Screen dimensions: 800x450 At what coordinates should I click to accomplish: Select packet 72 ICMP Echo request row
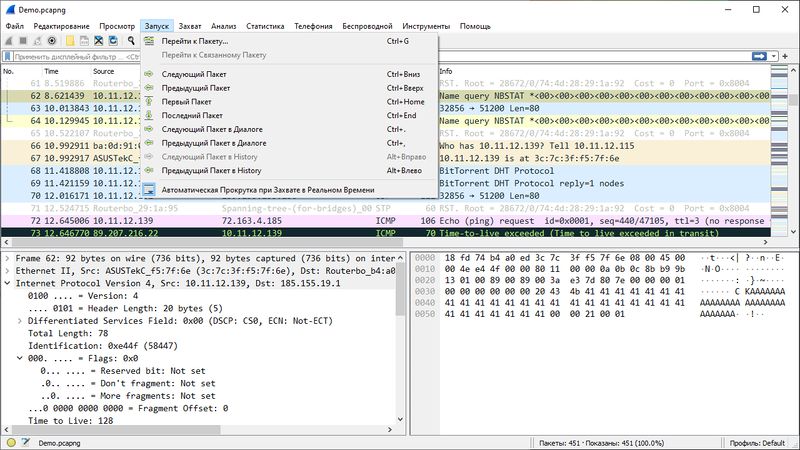385,221
